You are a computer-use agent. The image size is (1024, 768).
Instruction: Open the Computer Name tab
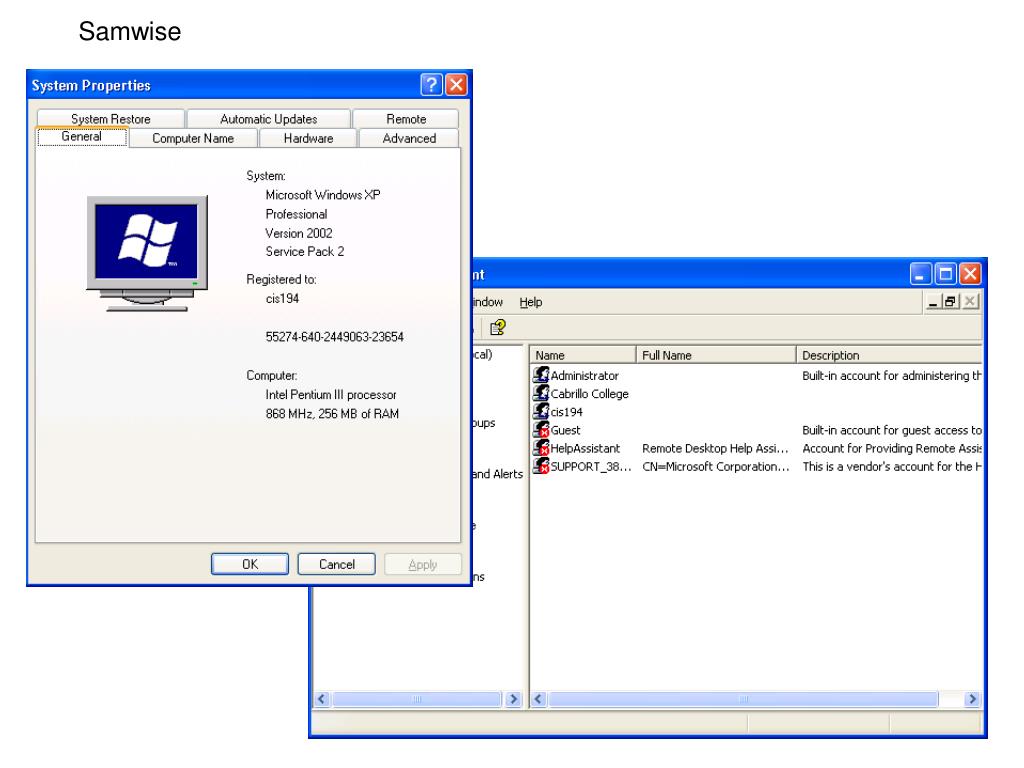pos(193,138)
